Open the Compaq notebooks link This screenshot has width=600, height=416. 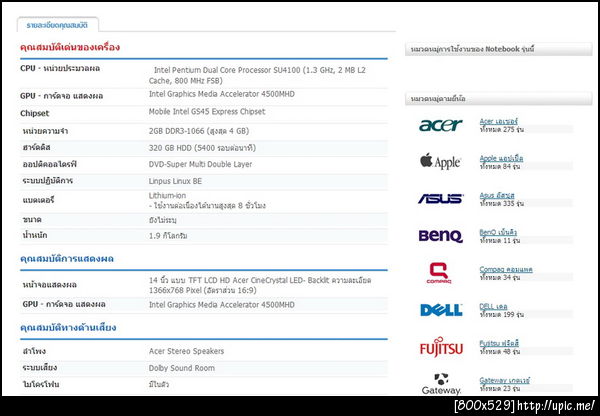pyautogui.click(x=506, y=269)
